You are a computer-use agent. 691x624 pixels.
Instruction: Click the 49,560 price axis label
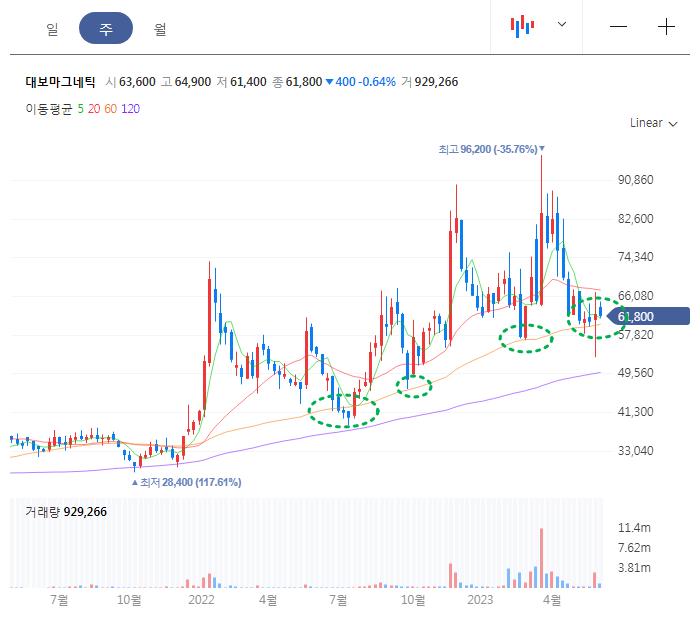pos(635,373)
